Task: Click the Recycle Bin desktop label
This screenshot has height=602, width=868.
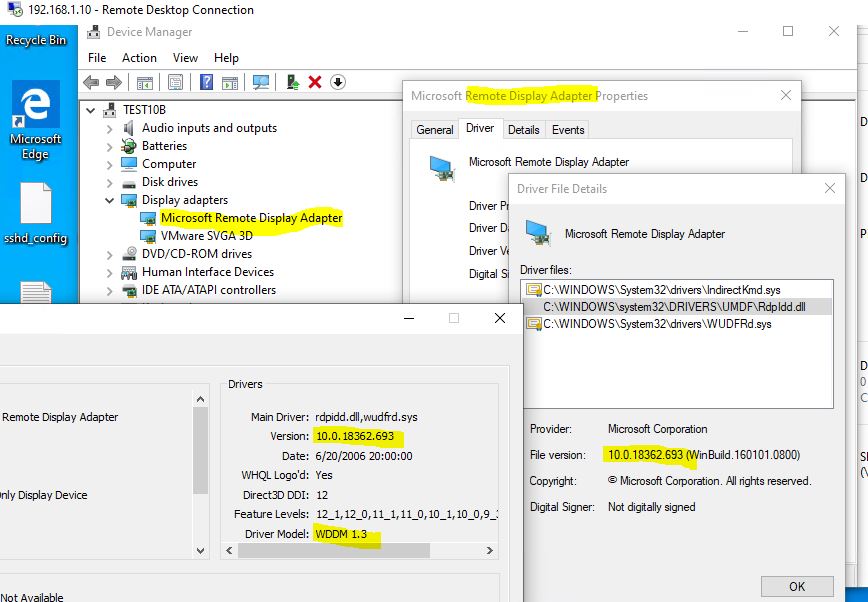Action: coord(36,40)
